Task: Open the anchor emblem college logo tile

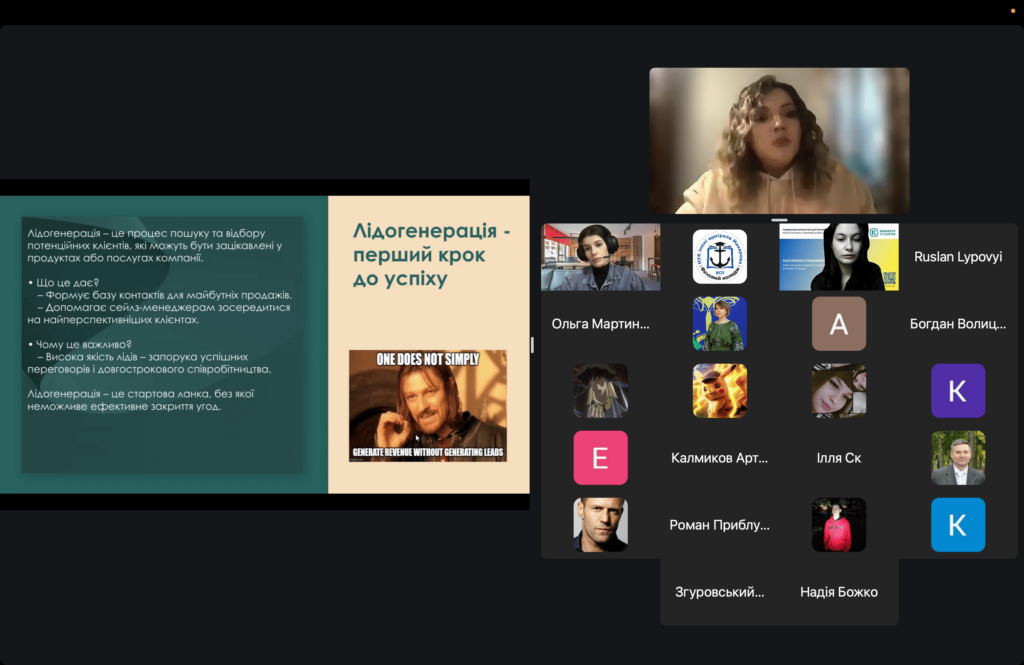Action: pos(720,257)
